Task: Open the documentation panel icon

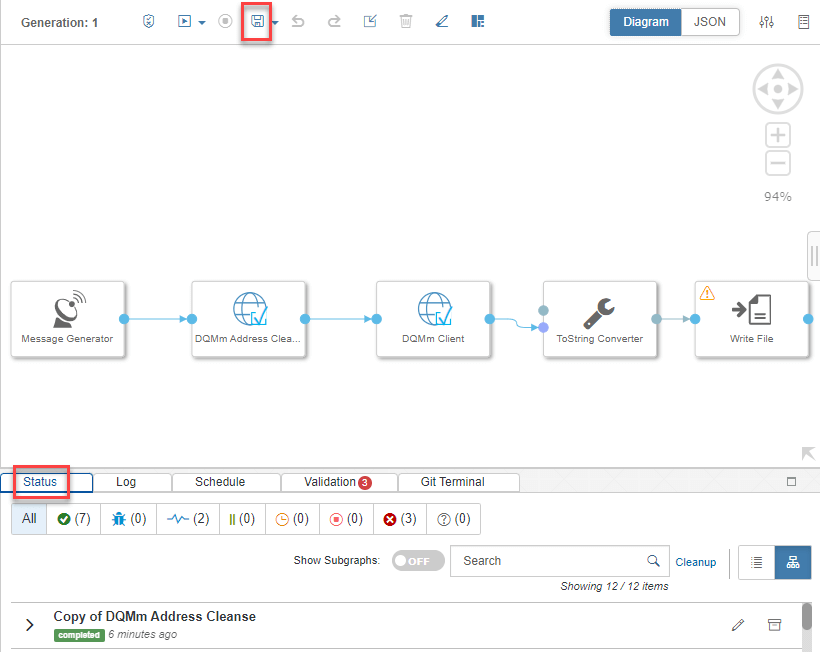Action: (x=803, y=22)
